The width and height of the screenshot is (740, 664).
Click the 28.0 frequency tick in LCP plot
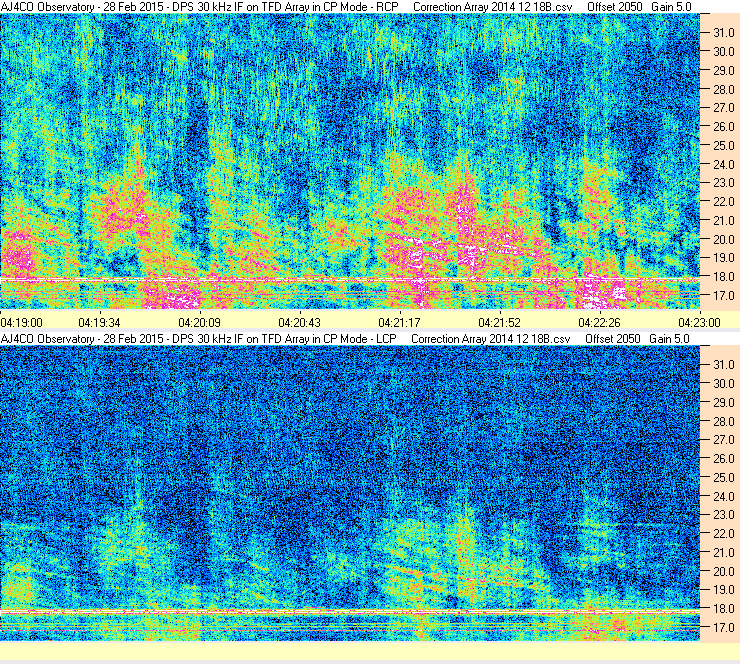(723, 421)
